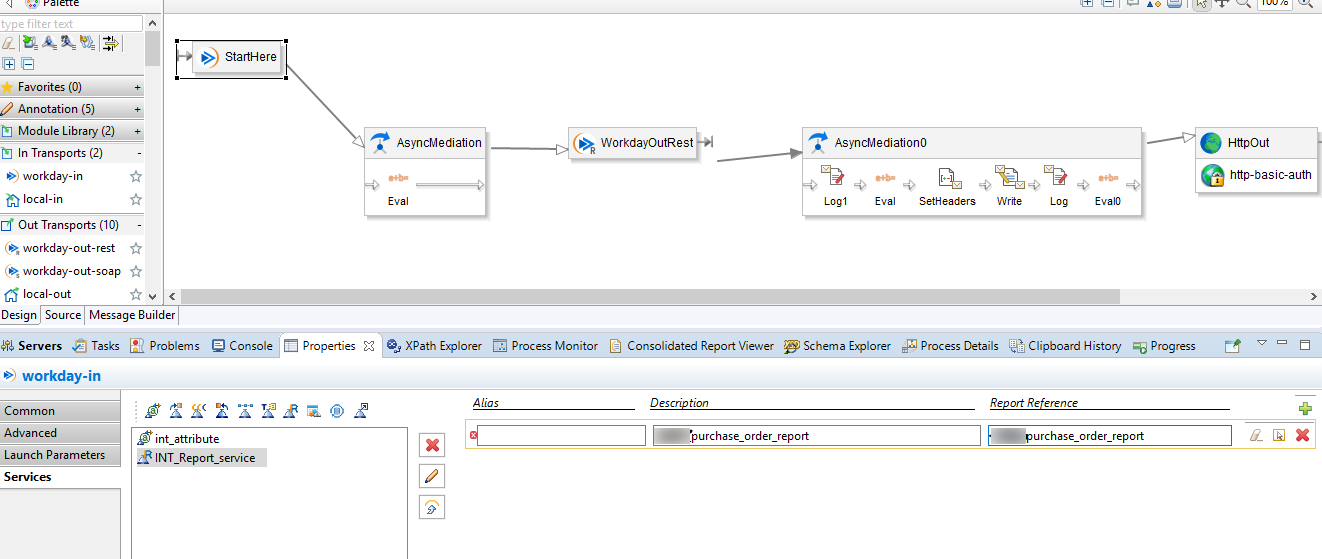Favorite workday-out-rest with its star
This screenshot has height=559, width=1322.
click(x=136, y=248)
